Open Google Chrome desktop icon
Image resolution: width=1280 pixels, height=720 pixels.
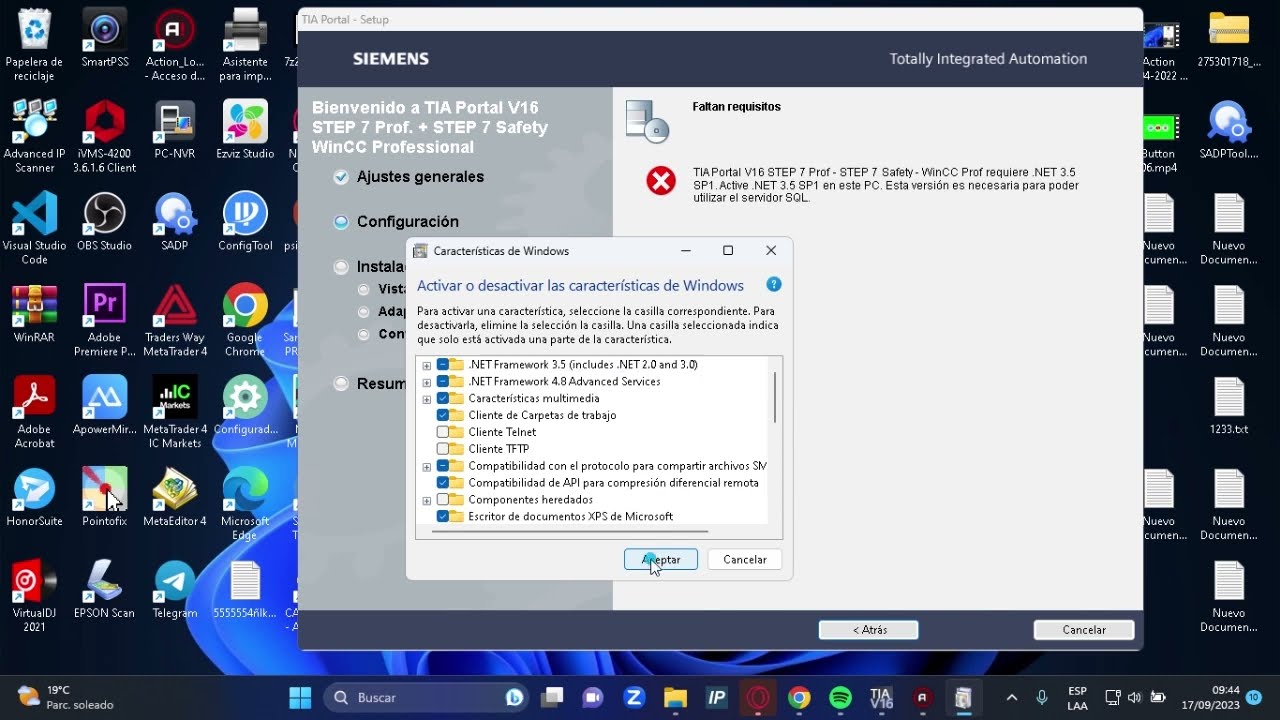click(x=245, y=321)
